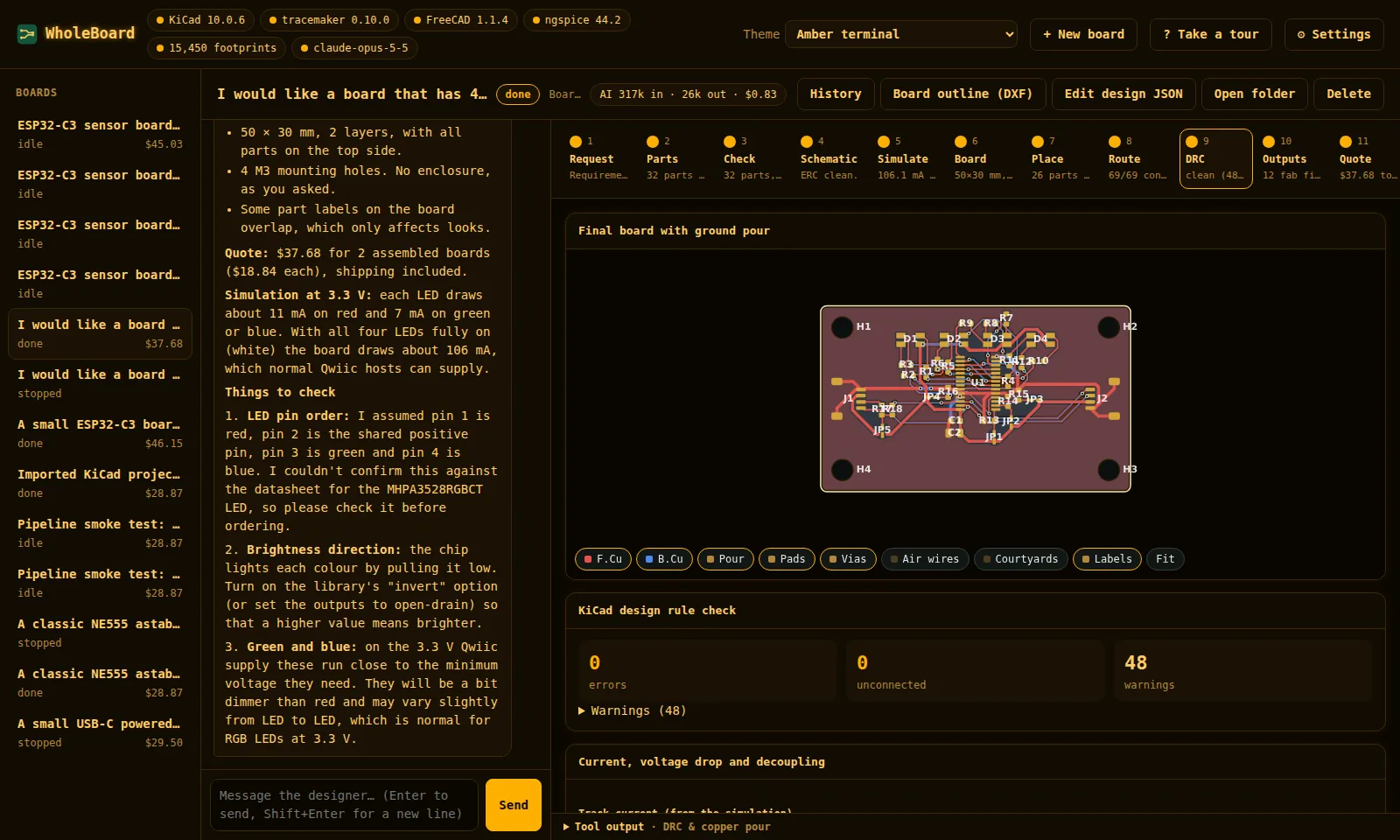Focus the Message the designer field

pos(344,805)
